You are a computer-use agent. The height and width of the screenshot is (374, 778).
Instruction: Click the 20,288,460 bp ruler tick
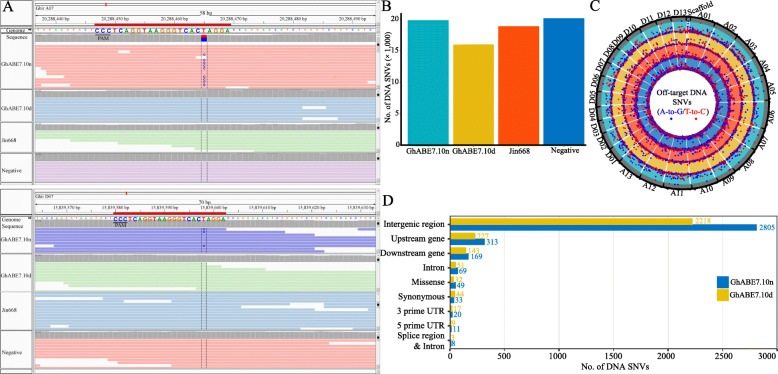point(175,18)
